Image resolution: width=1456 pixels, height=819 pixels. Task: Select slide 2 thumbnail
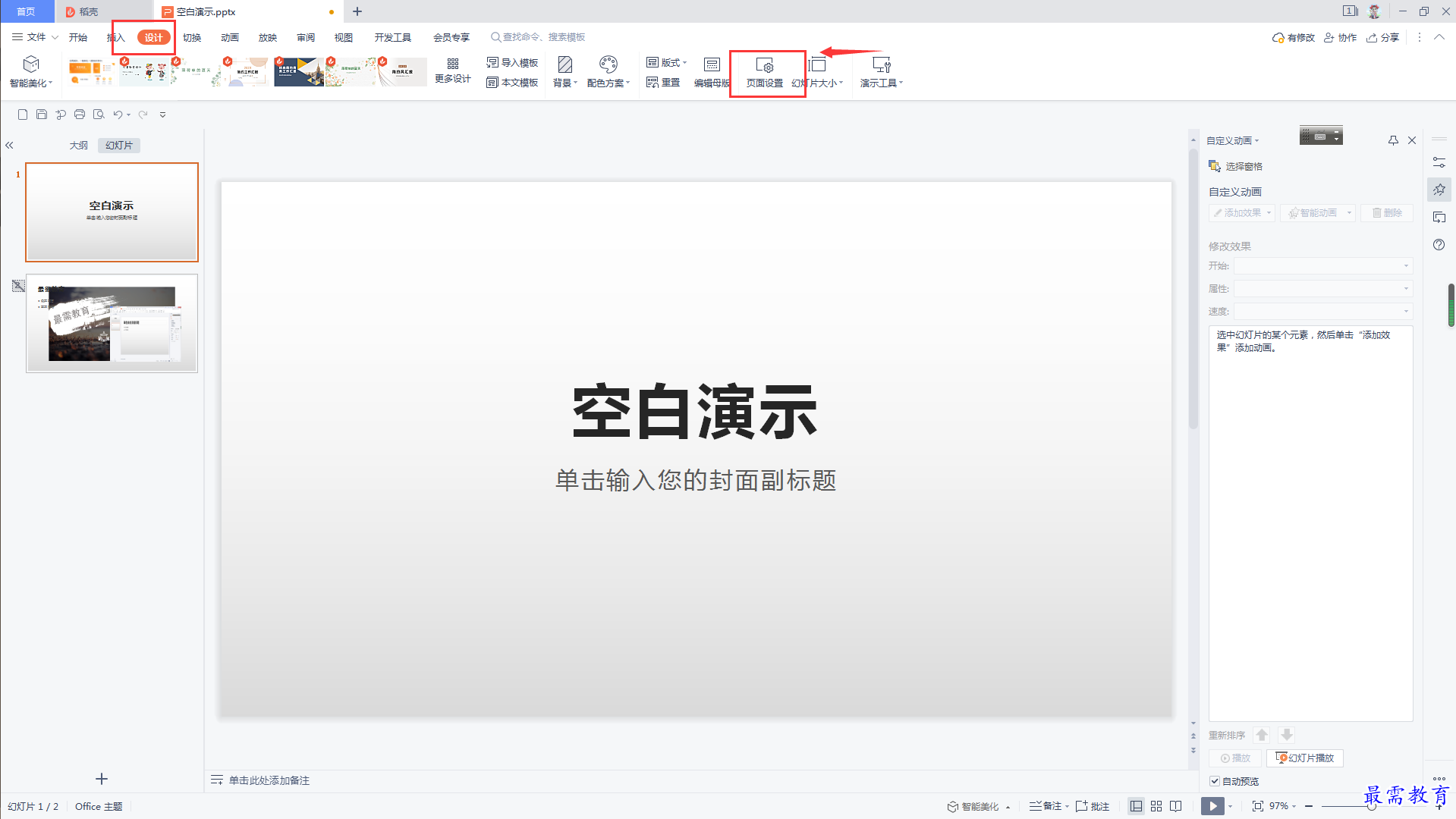pos(112,324)
